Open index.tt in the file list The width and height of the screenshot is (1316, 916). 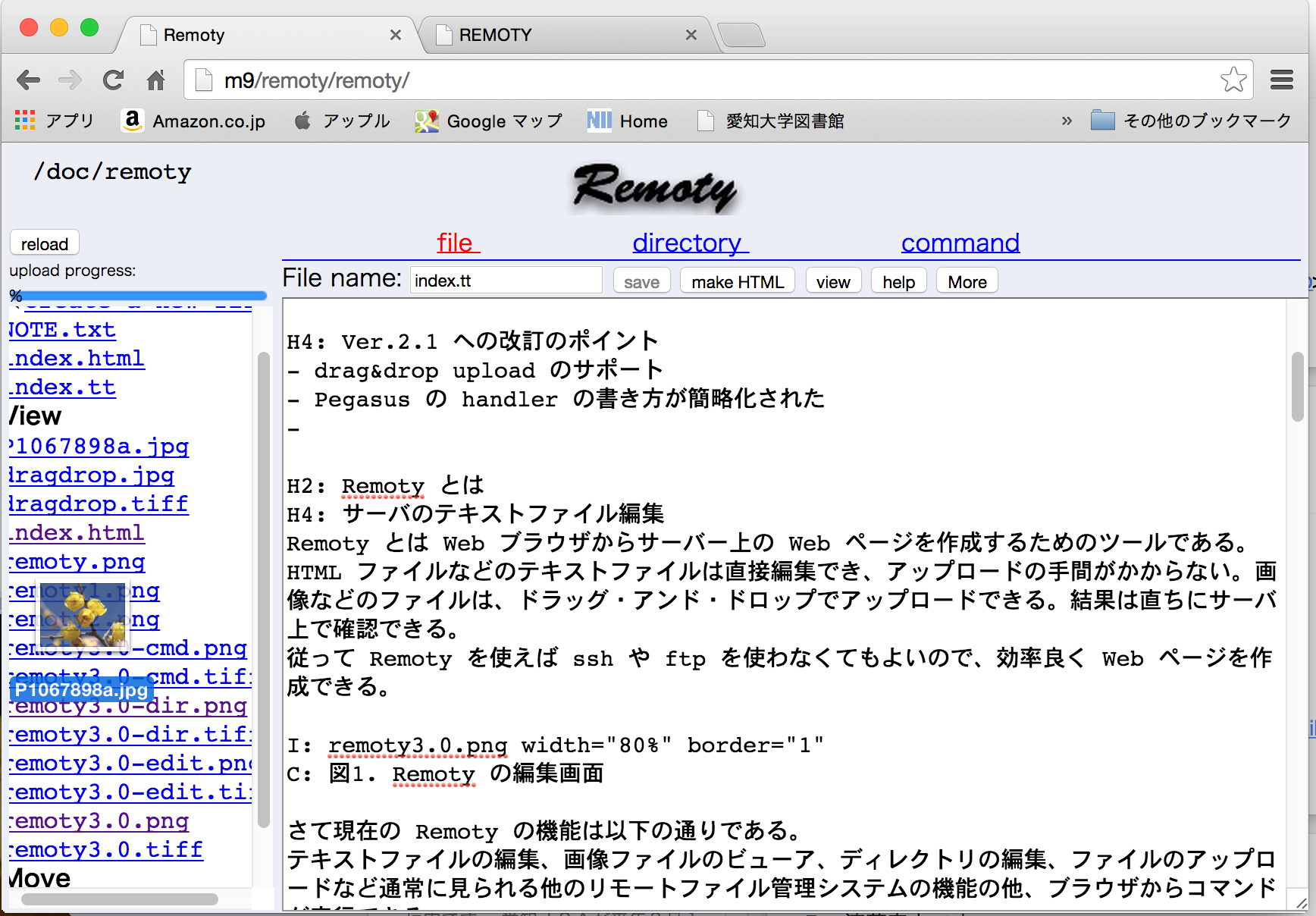62,387
